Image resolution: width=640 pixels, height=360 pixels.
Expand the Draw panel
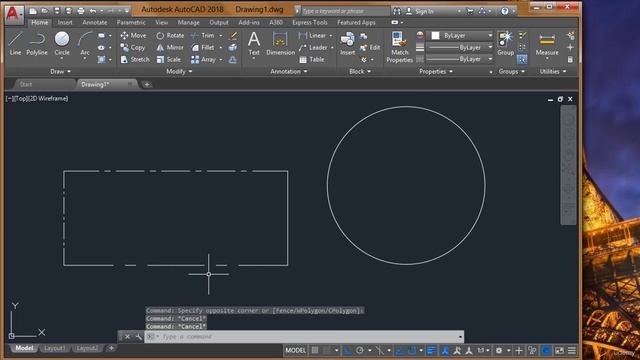pyautogui.click(x=60, y=71)
